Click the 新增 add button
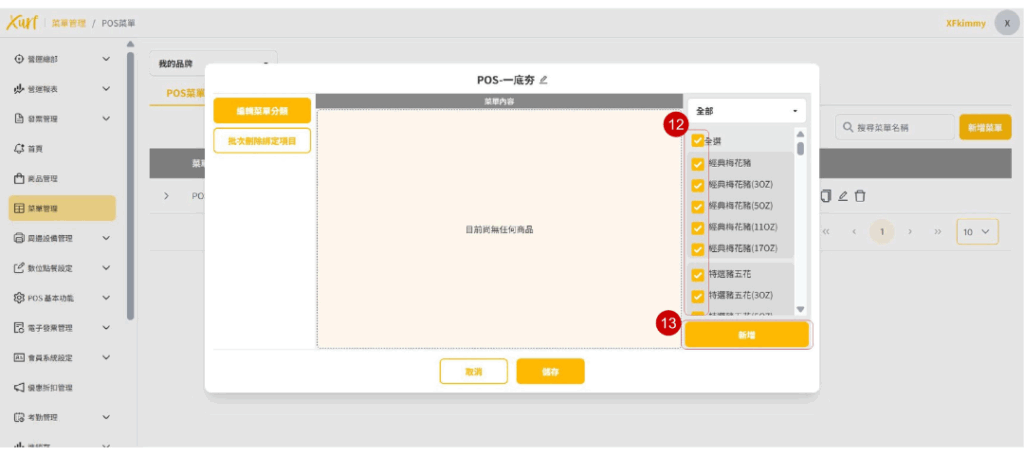The width and height of the screenshot is (1024, 455). click(746, 335)
